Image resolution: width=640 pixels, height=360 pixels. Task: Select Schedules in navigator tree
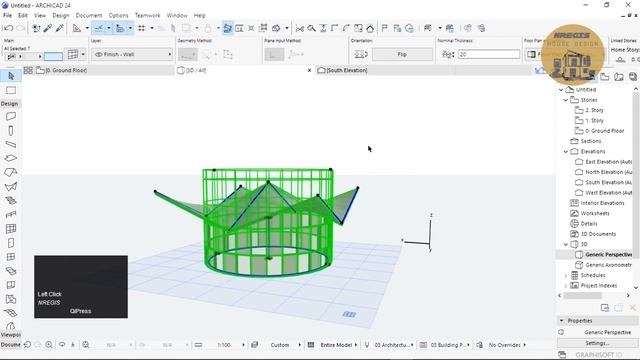[593, 275]
